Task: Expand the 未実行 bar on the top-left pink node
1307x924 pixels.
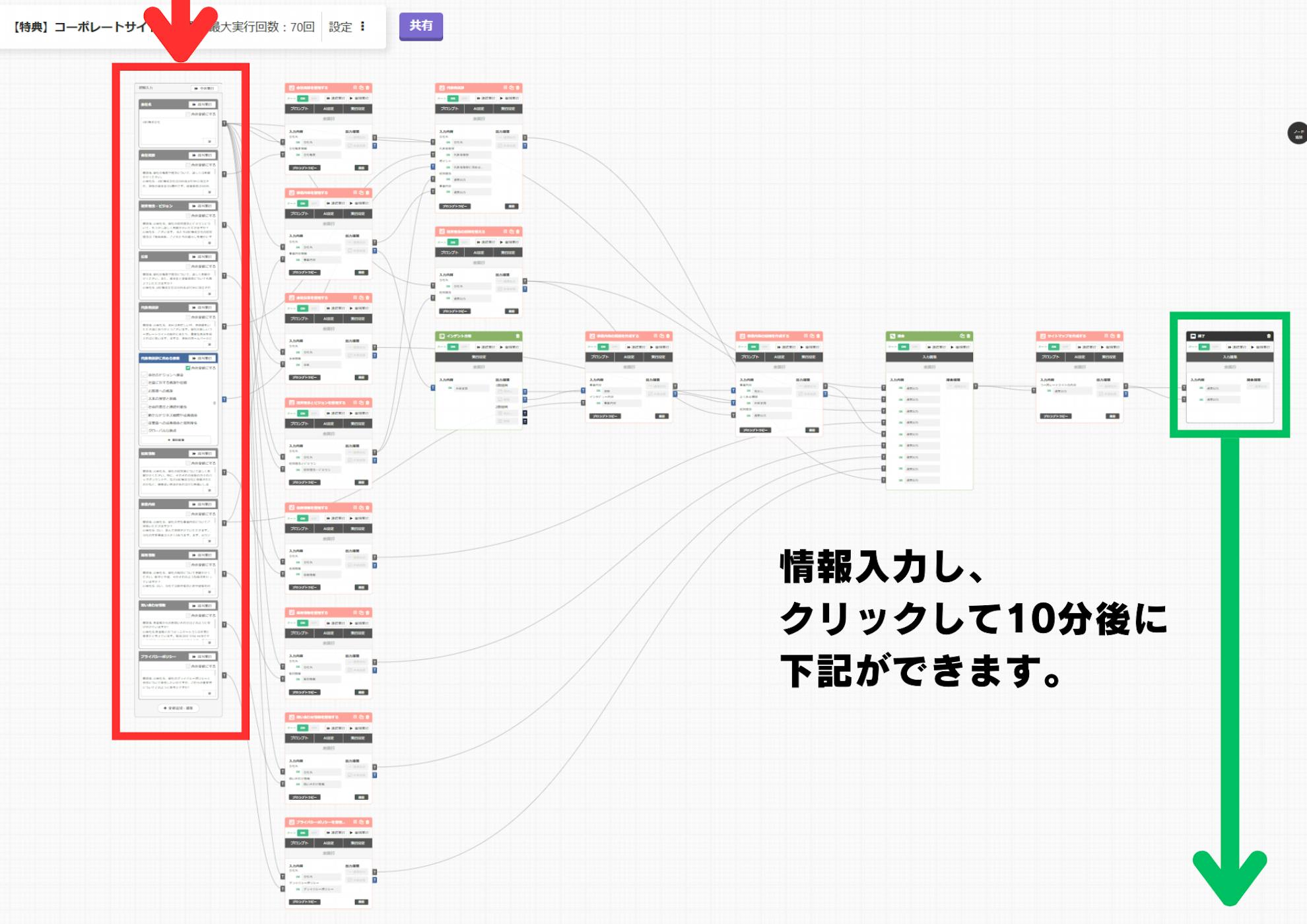Action: tap(329, 119)
